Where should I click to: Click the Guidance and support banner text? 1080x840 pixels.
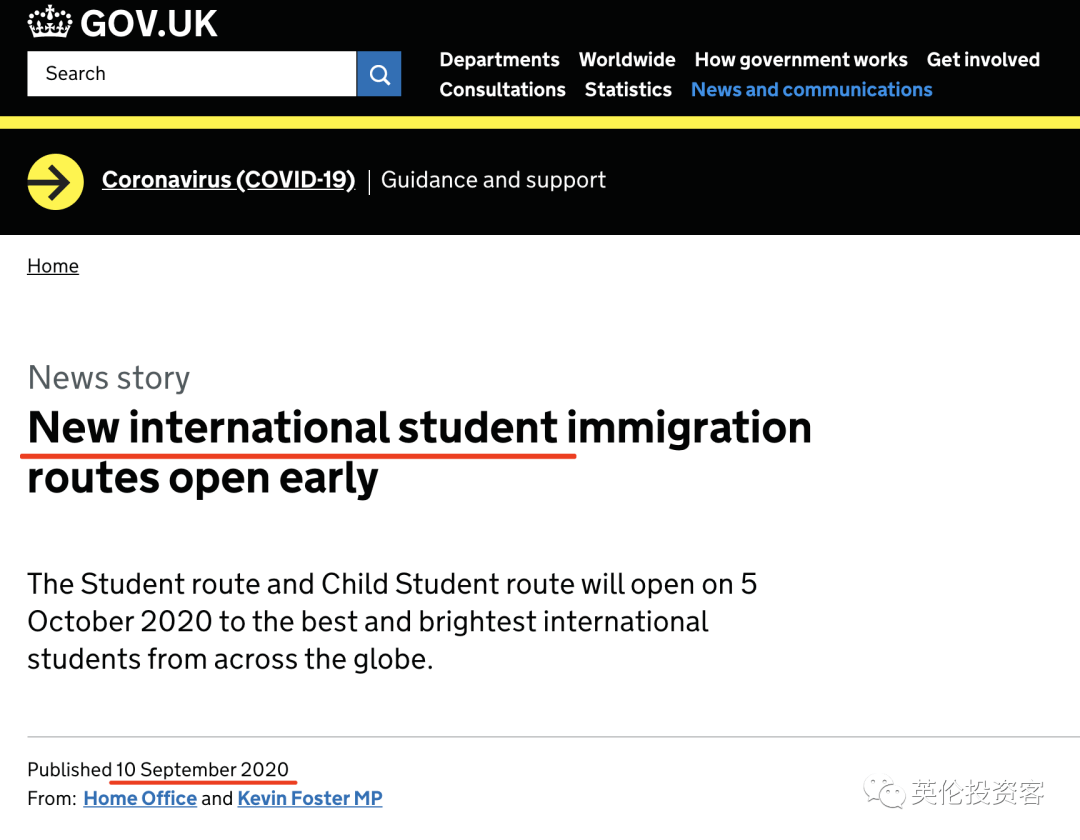[493, 179]
